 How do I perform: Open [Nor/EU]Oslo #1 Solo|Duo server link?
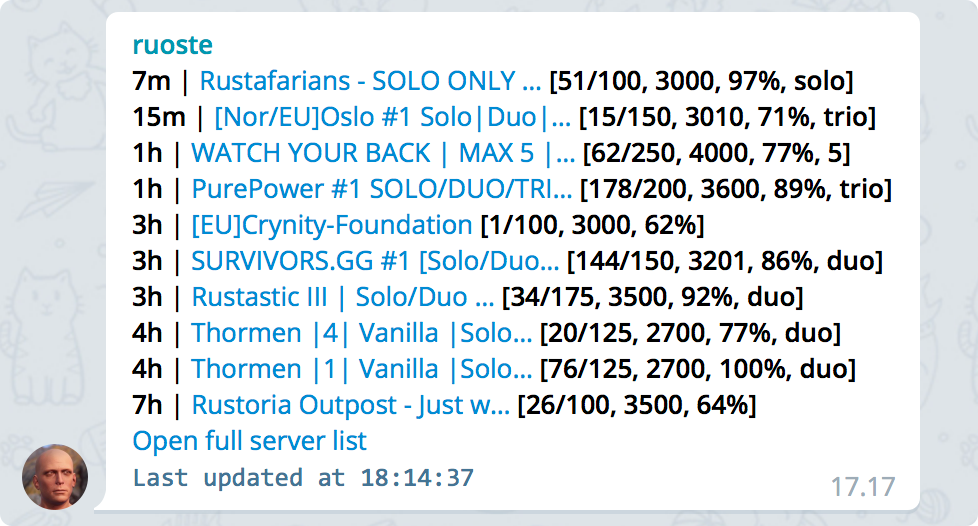(392, 117)
